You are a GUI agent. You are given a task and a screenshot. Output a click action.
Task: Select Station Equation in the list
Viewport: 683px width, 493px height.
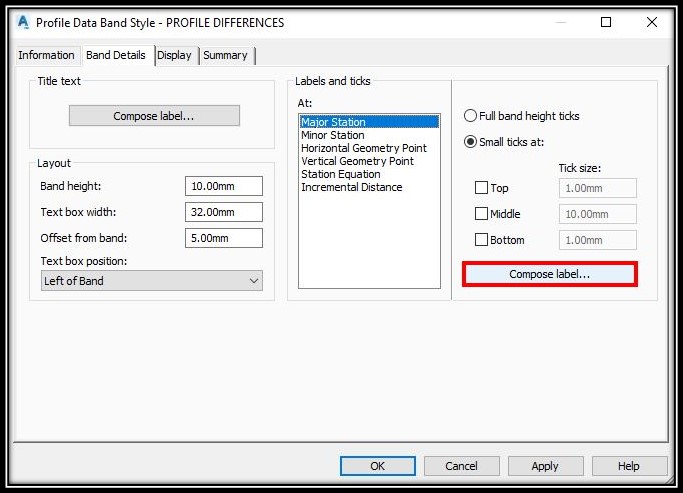[369, 174]
